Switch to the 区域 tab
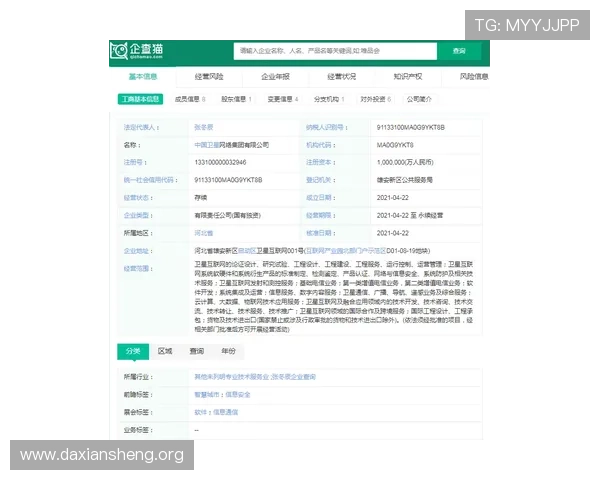Image resolution: width=600 pixels, height=480 pixels. coord(165,351)
